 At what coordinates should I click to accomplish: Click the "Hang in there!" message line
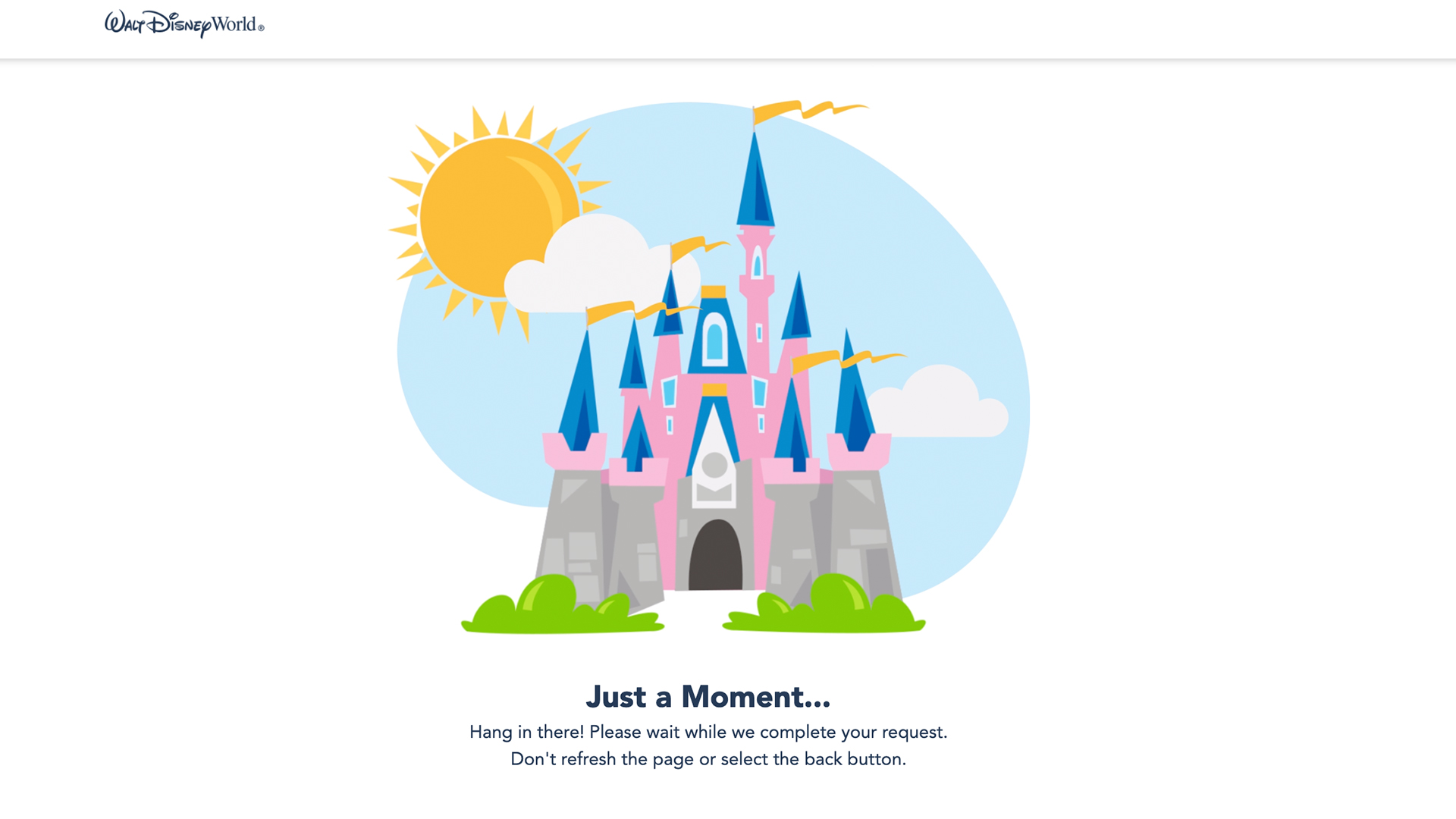(708, 732)
